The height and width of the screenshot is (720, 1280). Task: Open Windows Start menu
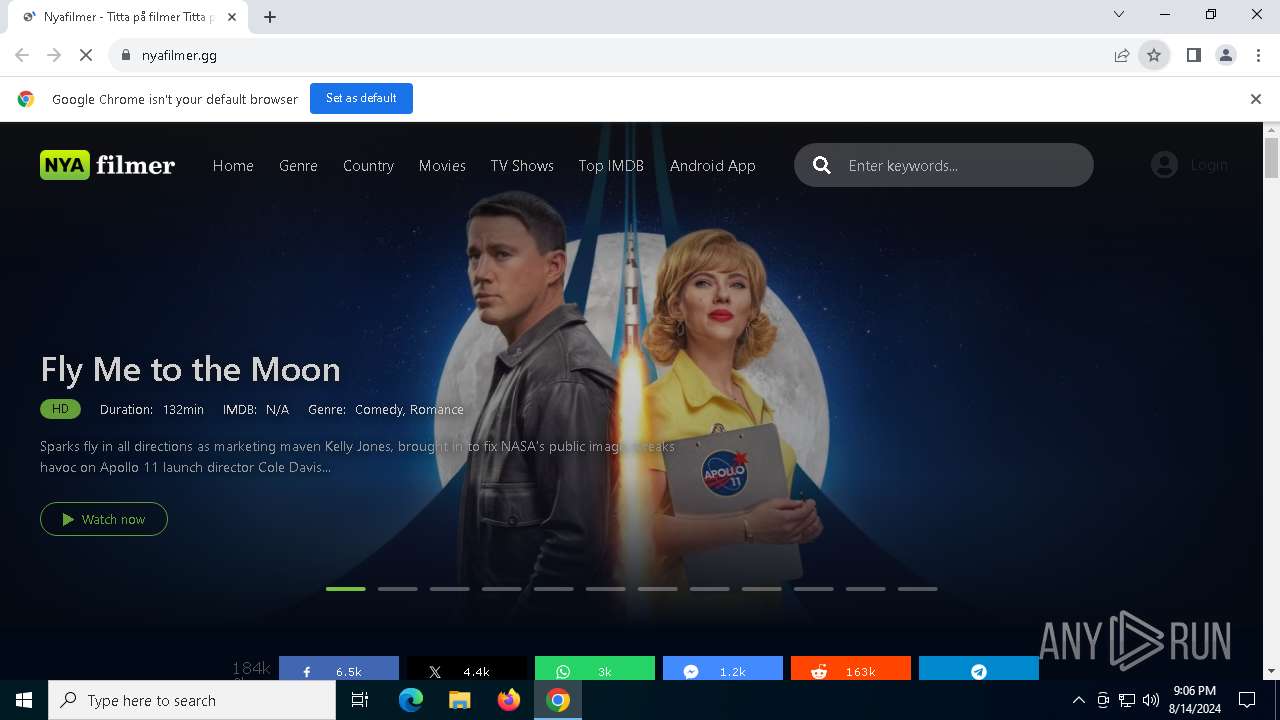[24, 700]
